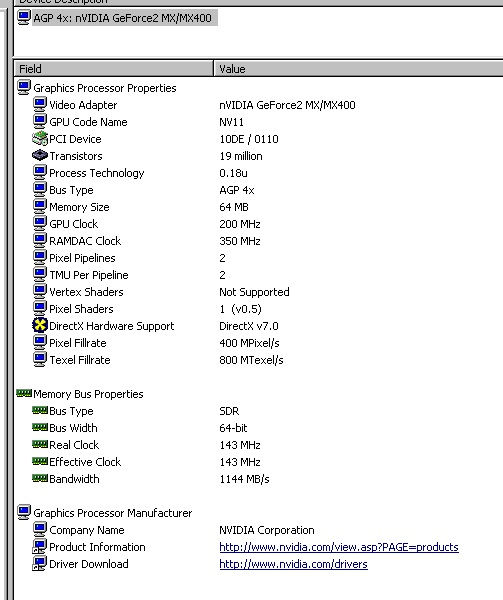Click the Graphics Processor Properties group icon
The height and width of the screenshot is (600, 503).
pos(24,88)
